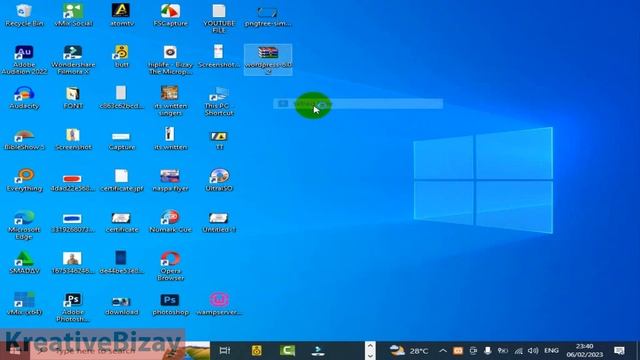Select the vMix (x64) shortcut
The image size is (640, 360).
point(24,304)
